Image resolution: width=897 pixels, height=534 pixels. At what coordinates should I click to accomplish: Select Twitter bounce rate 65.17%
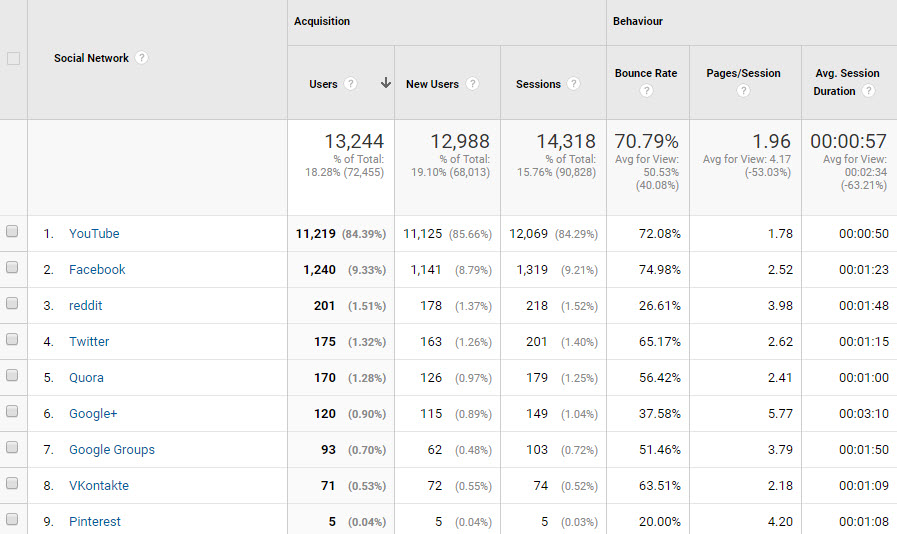tap(660, 342)
